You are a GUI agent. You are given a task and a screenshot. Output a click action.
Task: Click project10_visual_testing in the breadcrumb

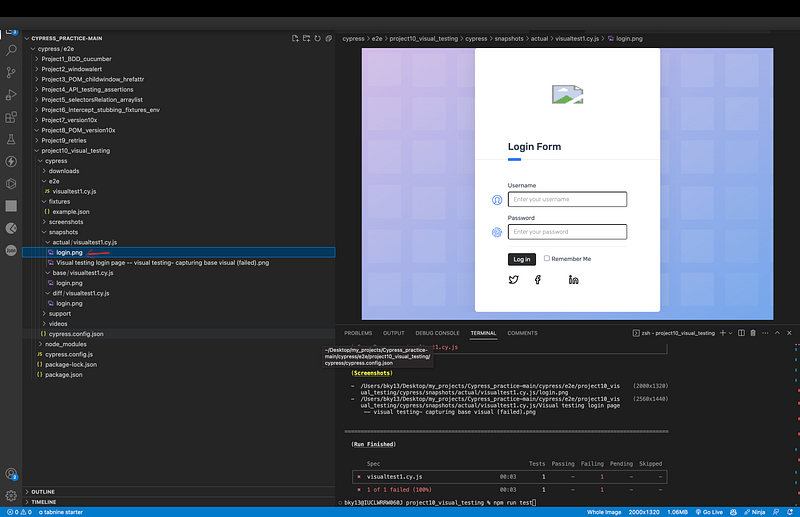tap(423, 38)
